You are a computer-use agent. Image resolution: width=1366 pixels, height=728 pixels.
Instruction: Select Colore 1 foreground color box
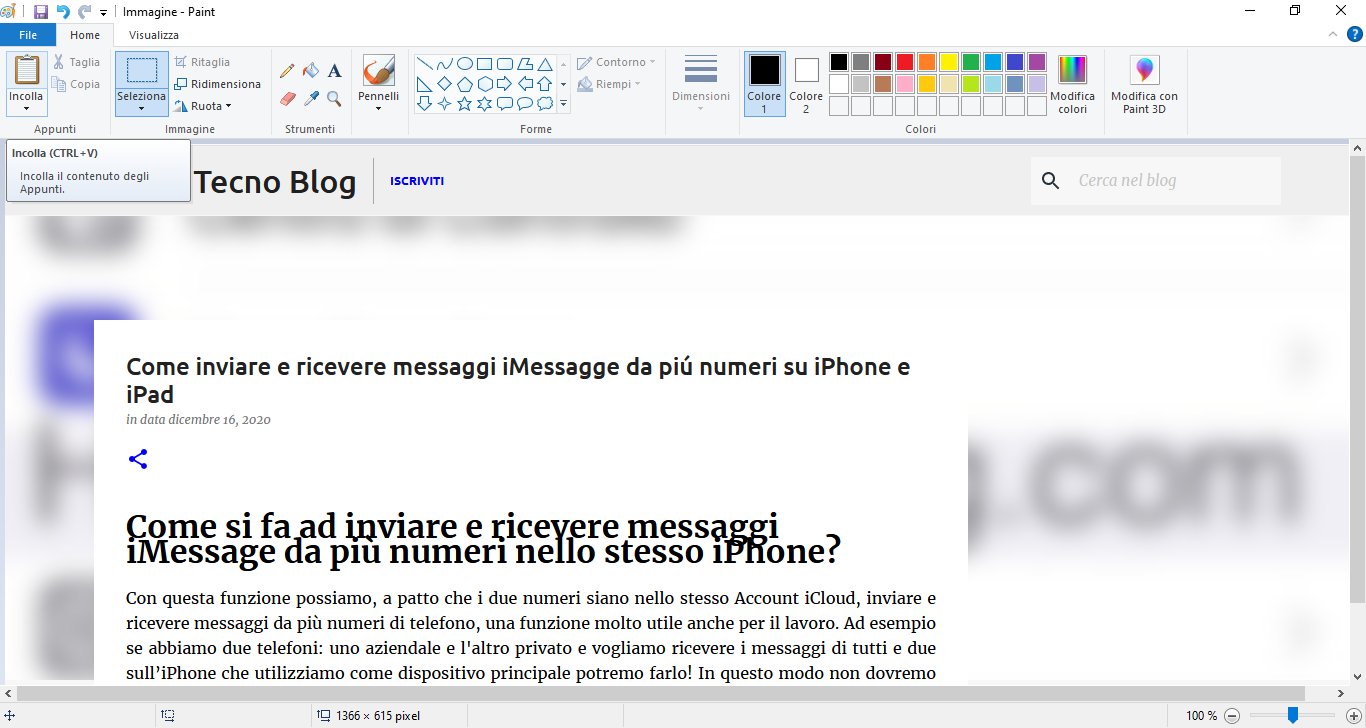tap(765, 84)
